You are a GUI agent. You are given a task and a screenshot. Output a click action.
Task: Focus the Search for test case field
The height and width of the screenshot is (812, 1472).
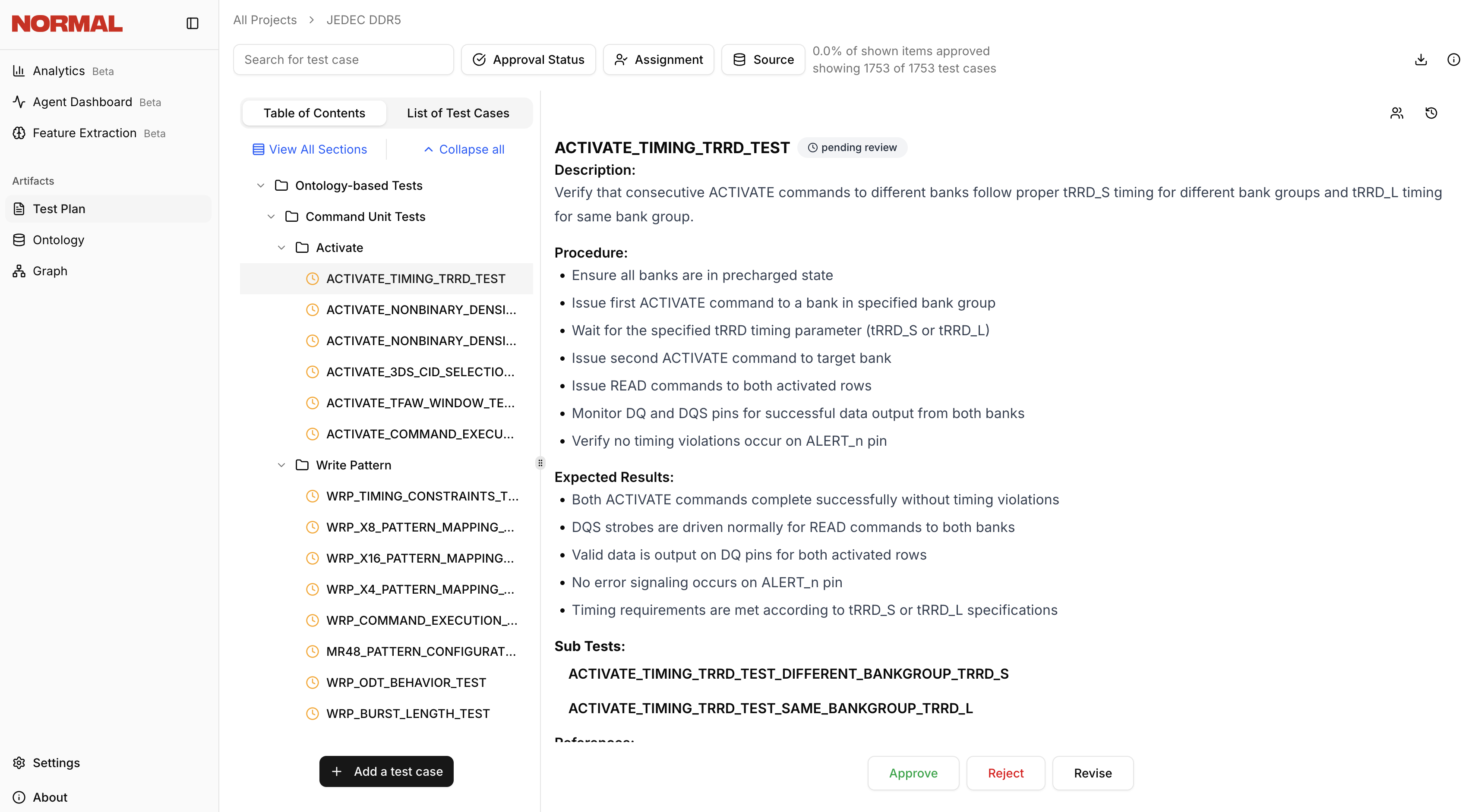343,60
